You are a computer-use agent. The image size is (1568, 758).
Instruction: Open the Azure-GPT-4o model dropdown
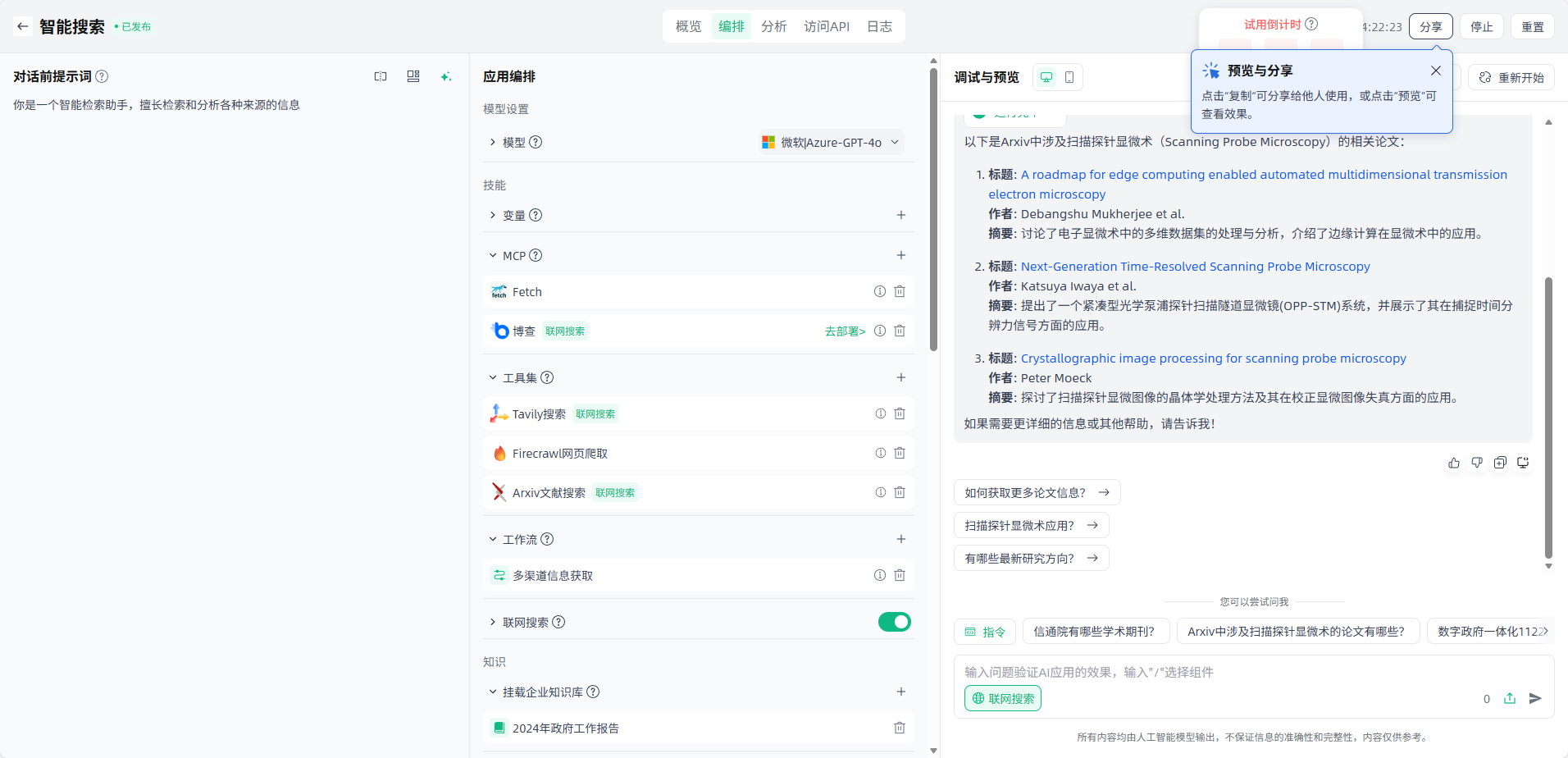pyautogui.click(x=831, y=142)
